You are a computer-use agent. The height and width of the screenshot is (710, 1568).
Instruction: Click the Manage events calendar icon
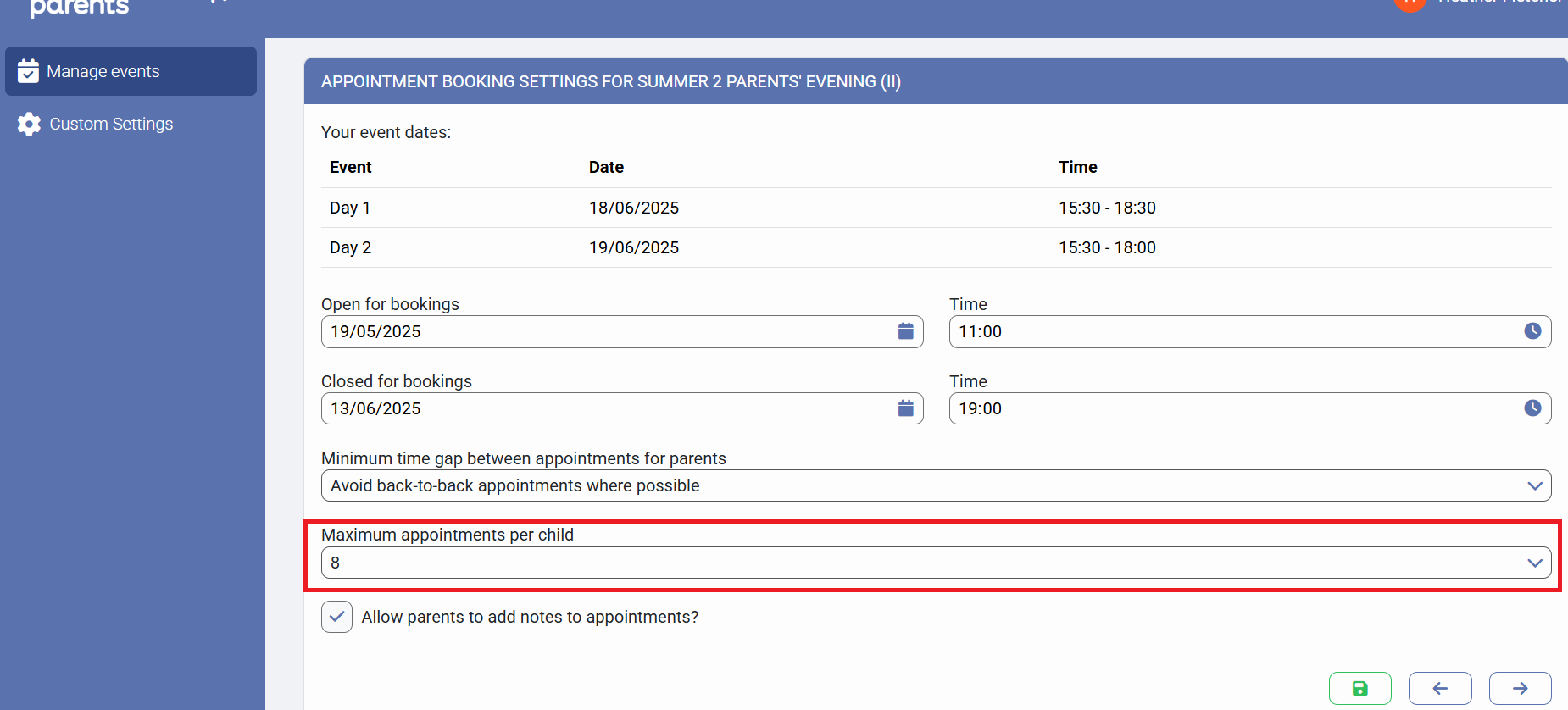click(28, 71)
